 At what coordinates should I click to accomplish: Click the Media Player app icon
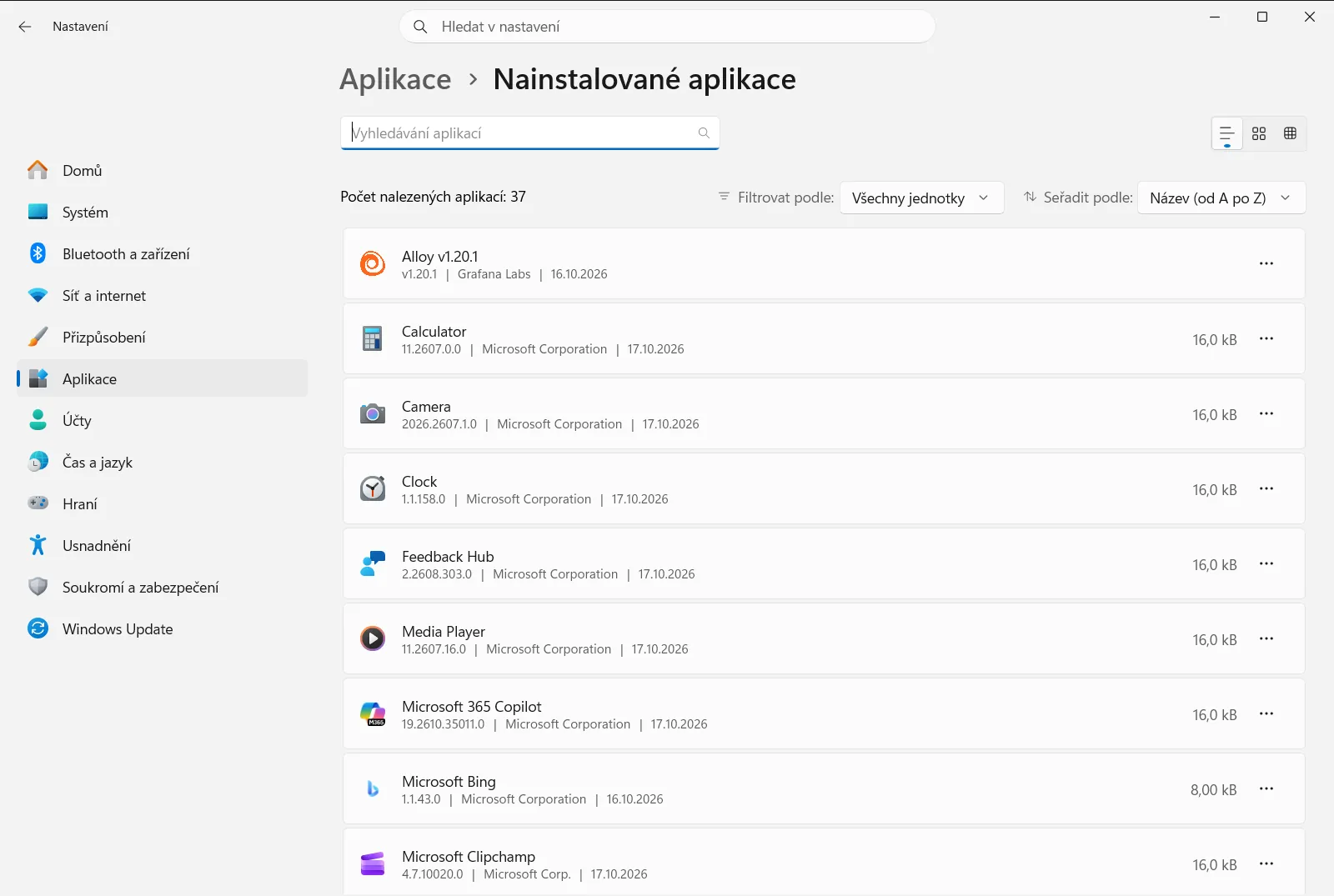click(373, 638)
